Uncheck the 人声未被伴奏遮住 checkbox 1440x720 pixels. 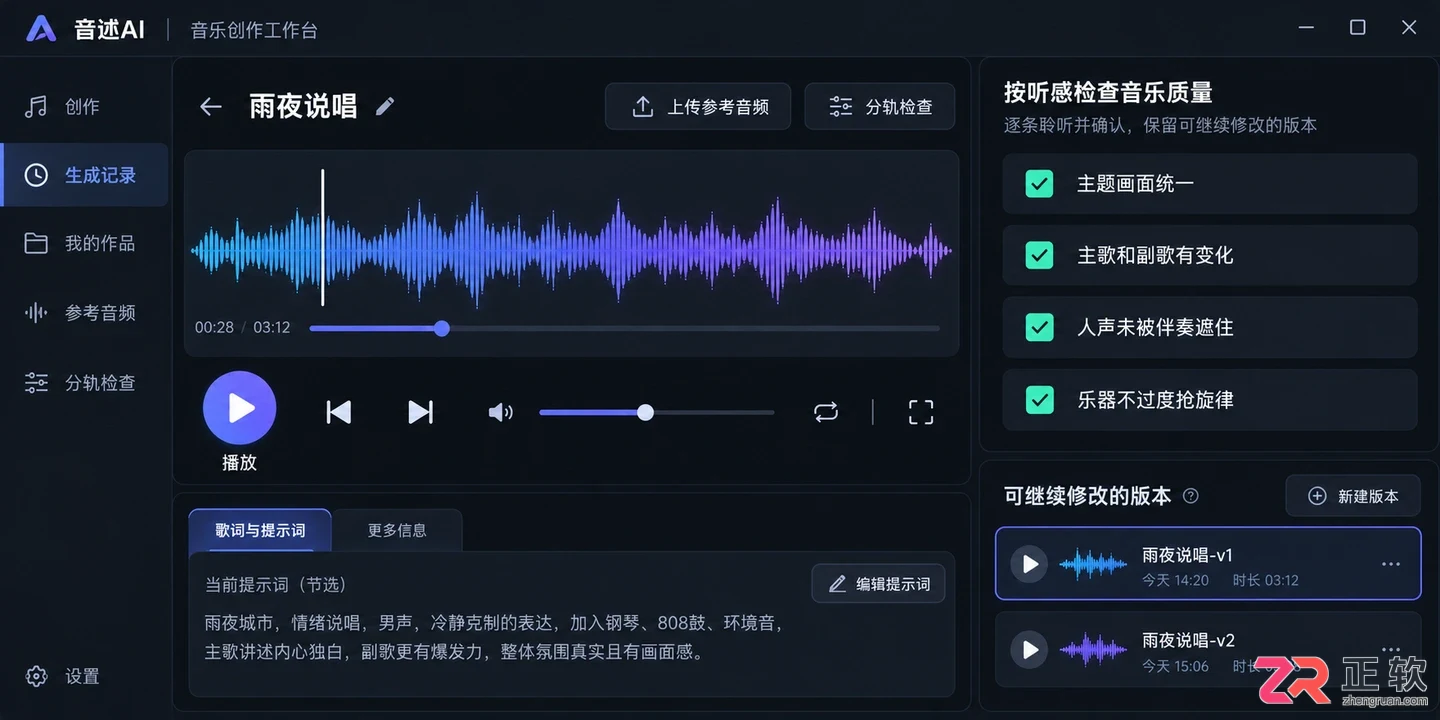tap(1040, 328)
